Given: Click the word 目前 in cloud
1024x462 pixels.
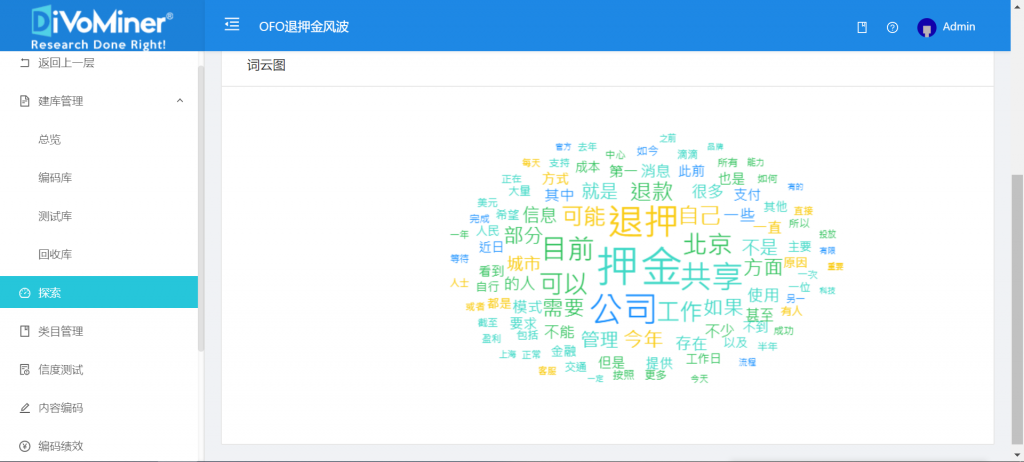Looking at the screenshot, I should [568, 249].
